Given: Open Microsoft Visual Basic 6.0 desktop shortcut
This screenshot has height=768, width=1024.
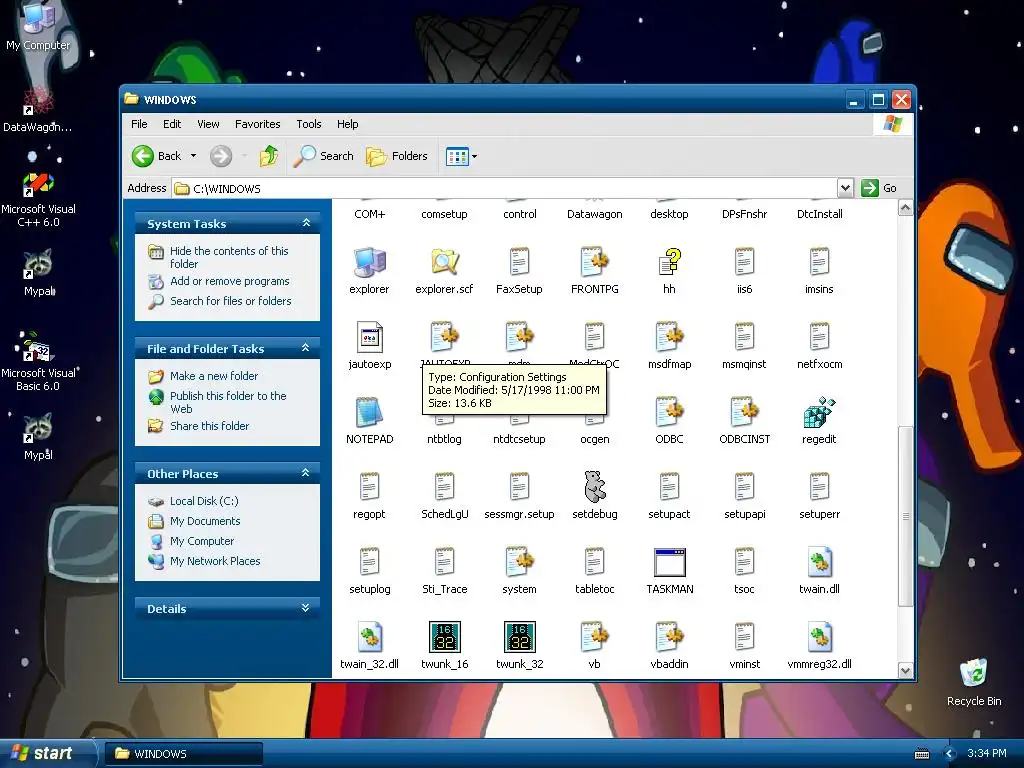Looking at the screenshot, I should (38, 362).
